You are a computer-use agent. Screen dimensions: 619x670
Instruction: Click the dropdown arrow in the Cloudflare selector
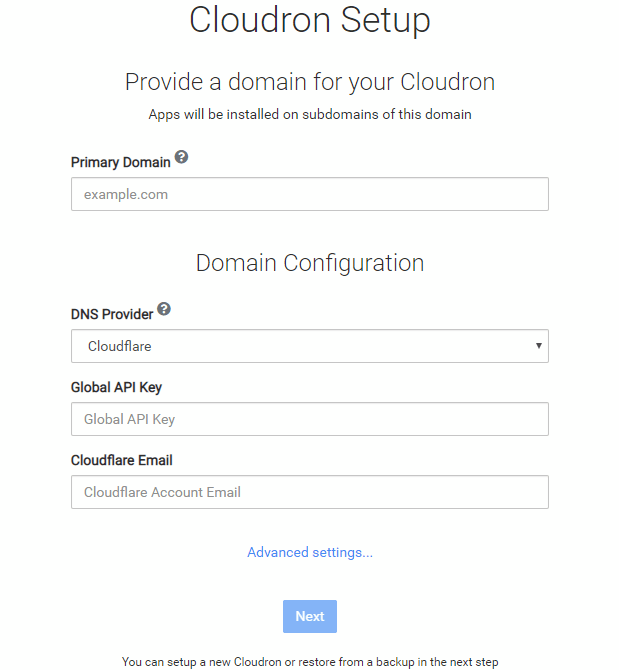539,346
